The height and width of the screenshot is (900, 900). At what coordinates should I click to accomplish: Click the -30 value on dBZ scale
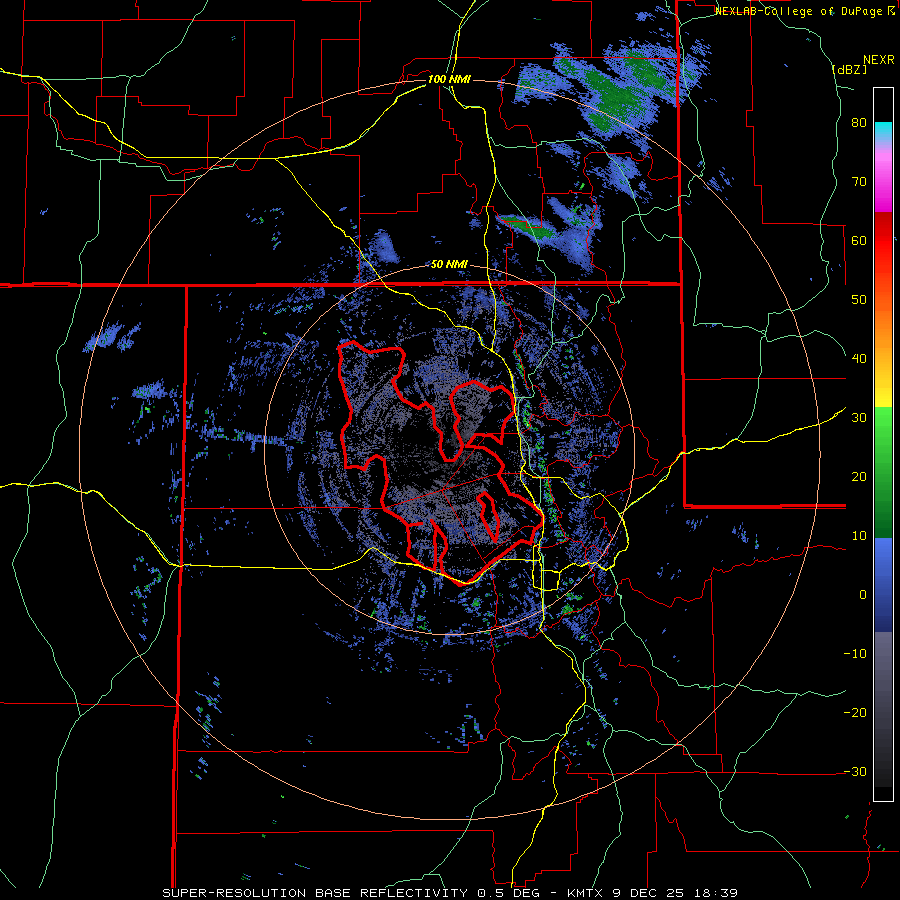point(855,771)
